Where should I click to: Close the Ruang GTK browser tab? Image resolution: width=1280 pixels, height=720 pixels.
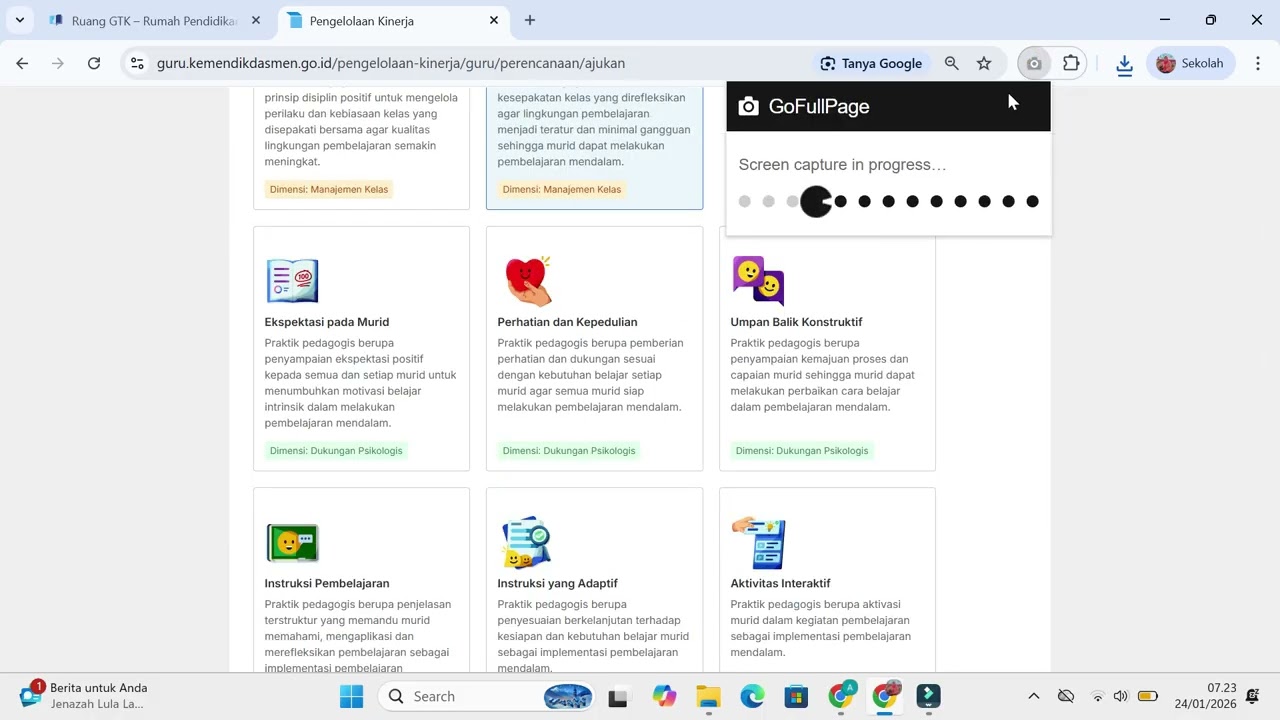click(256, 20)
